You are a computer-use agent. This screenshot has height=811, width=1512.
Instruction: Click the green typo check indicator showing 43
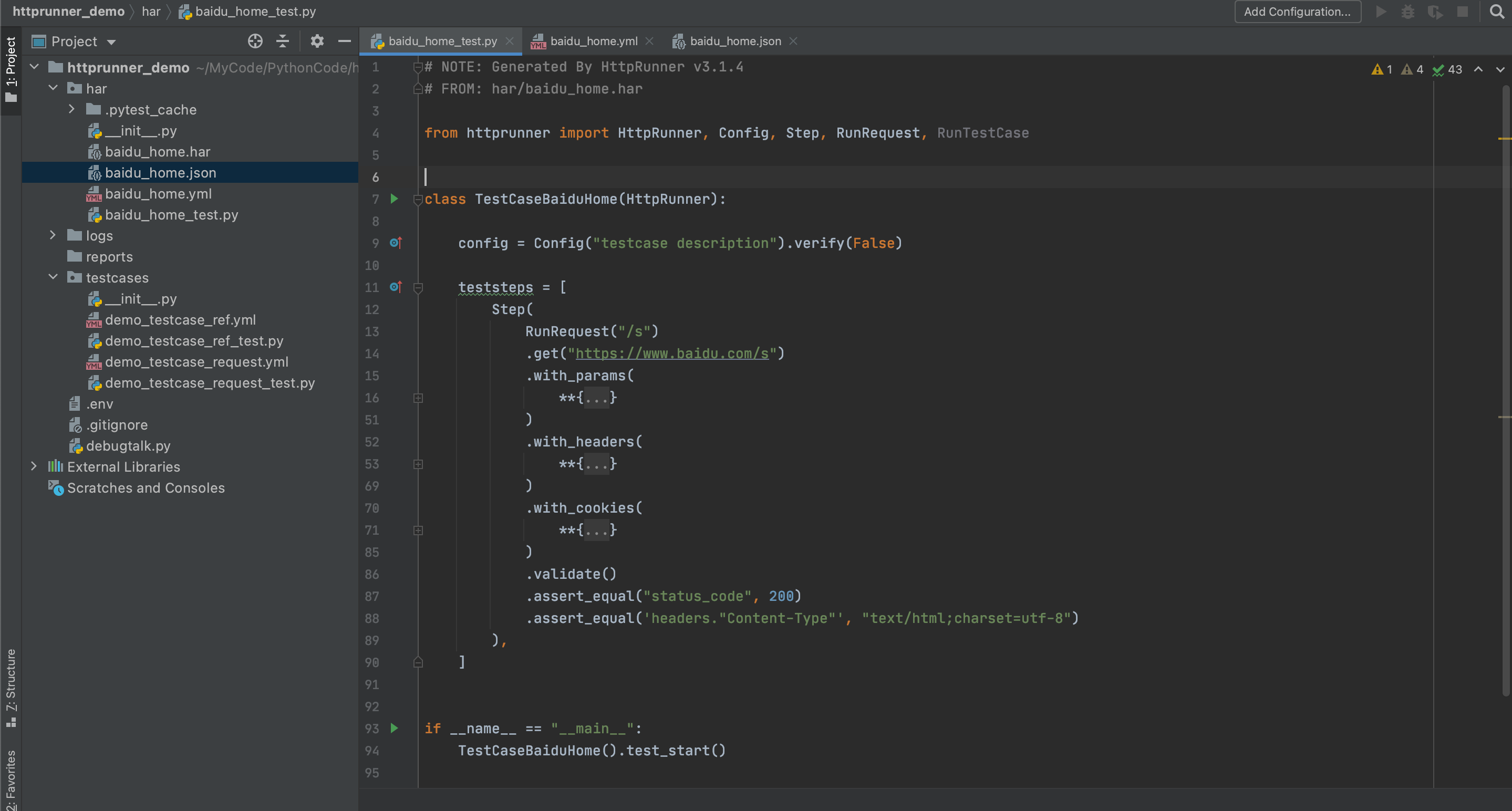tap(1447, 69)
